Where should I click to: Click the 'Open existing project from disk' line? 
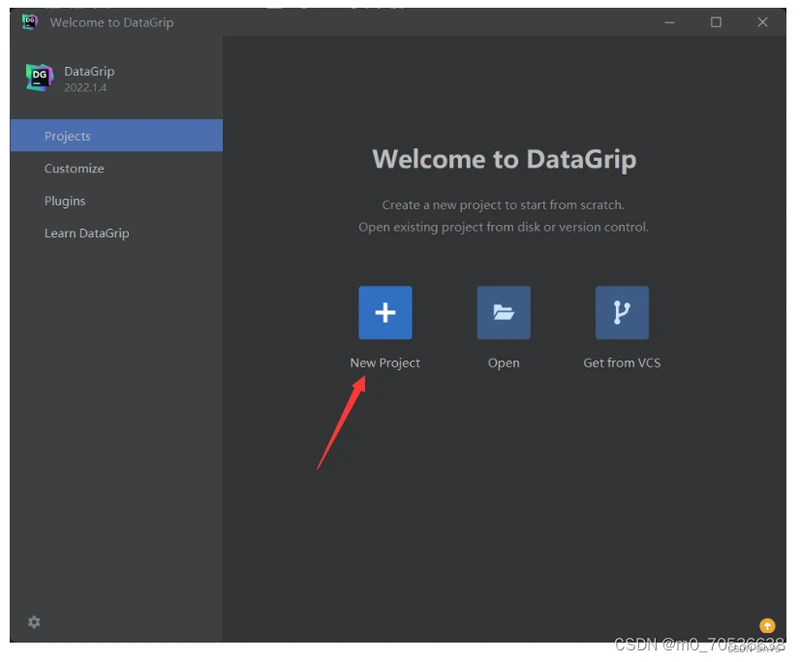(503, 227)
